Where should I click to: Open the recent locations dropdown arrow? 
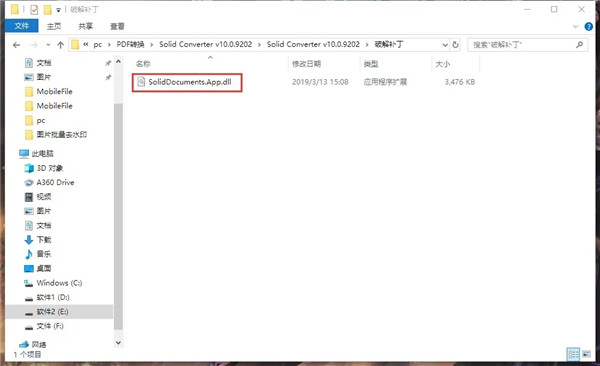(x=48, y=45)
